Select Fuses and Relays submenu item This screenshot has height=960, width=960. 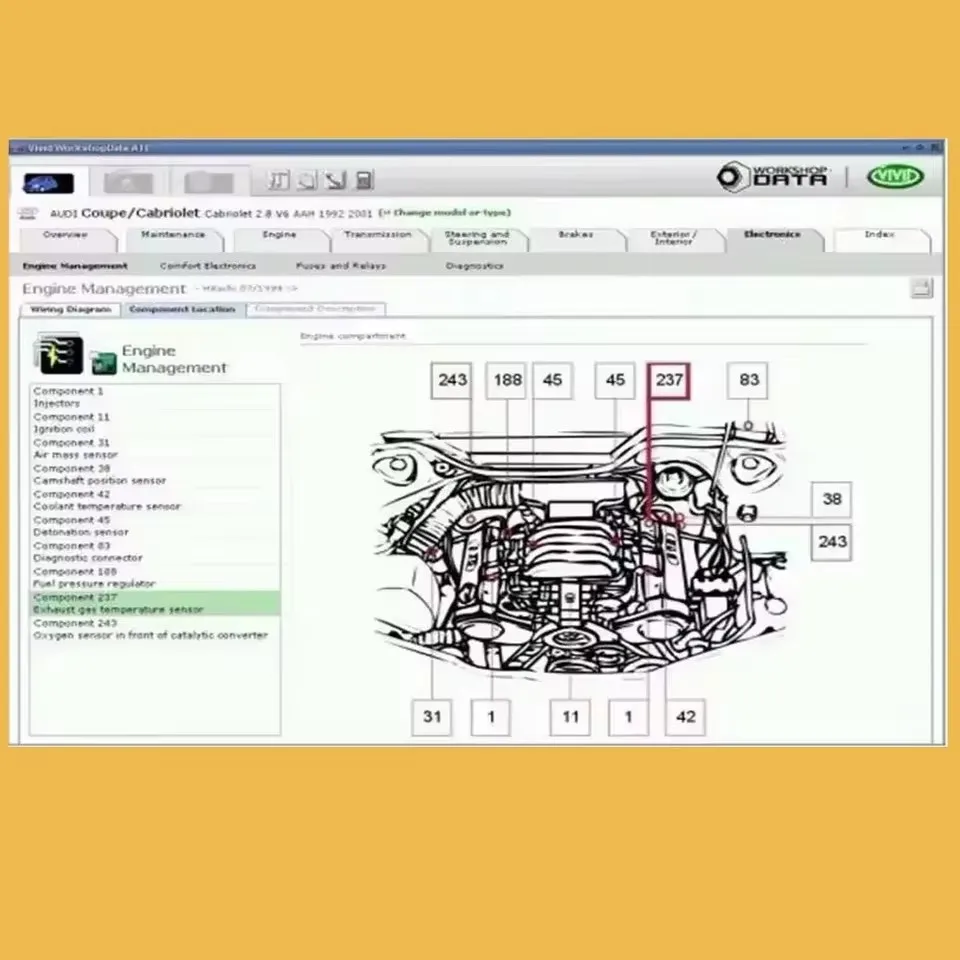341,266
